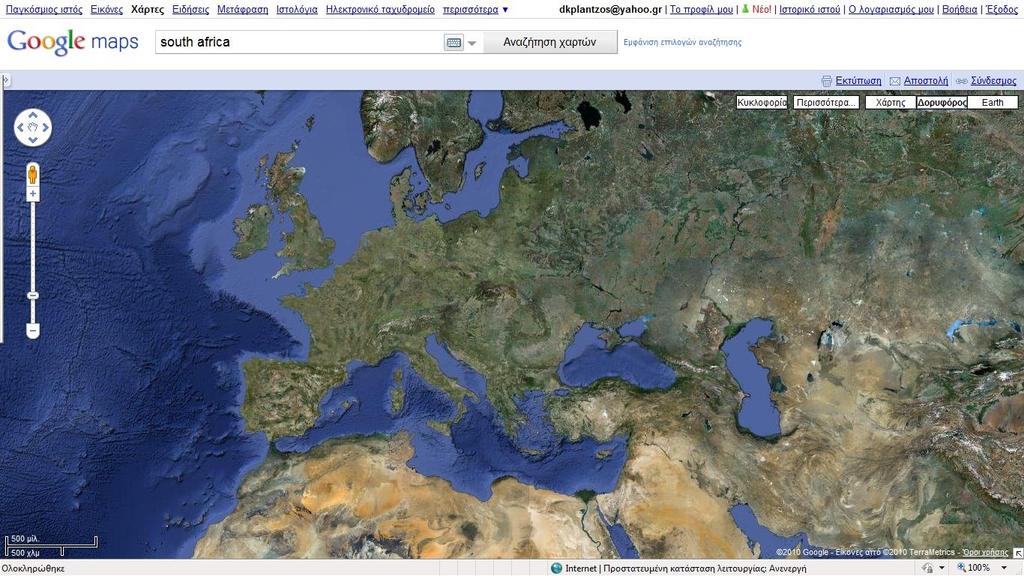Switch to the Δορυφόρος satellite view
Image resolution: width=1024 pixels, height=576 pixels.
click(942, 103)
